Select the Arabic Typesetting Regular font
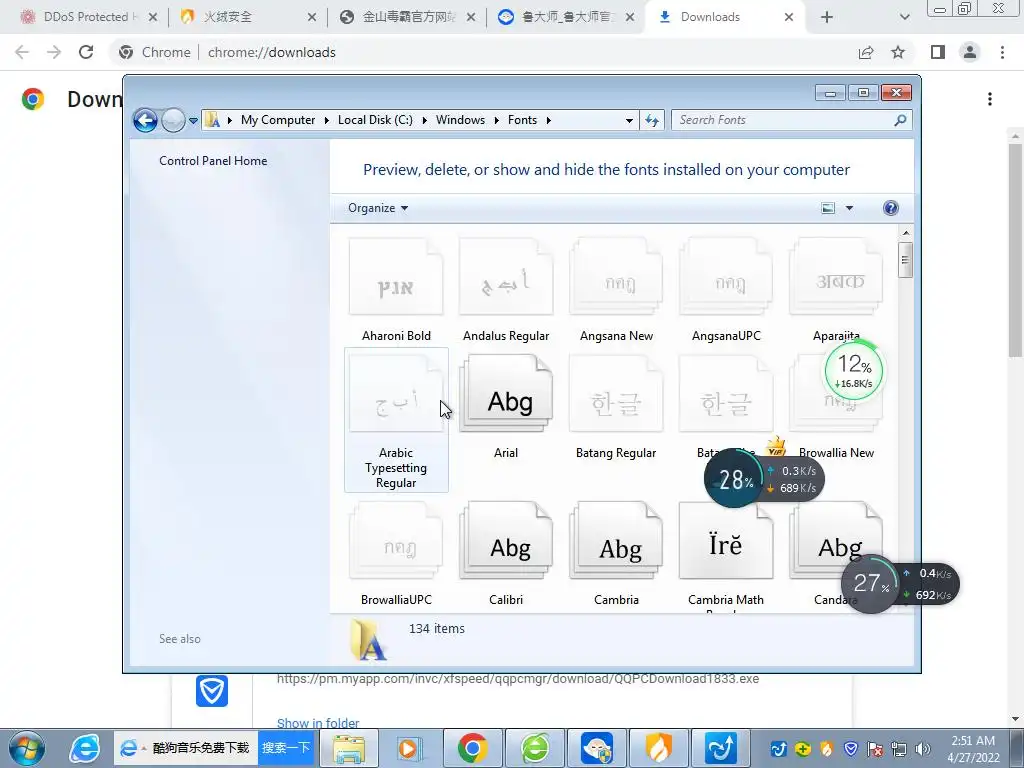Image resolution: width=1024 pixels, height=768 pixels. [x=396, y=420]
